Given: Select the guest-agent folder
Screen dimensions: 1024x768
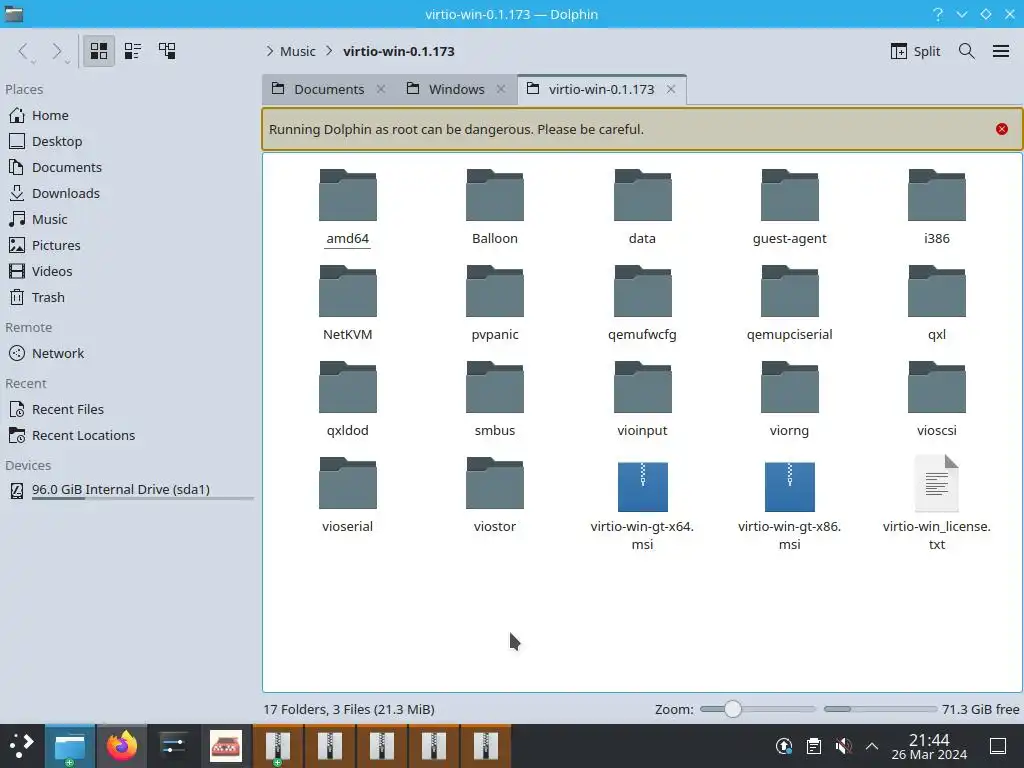Looking at the screenshot, I should click(x=790, y=208).
